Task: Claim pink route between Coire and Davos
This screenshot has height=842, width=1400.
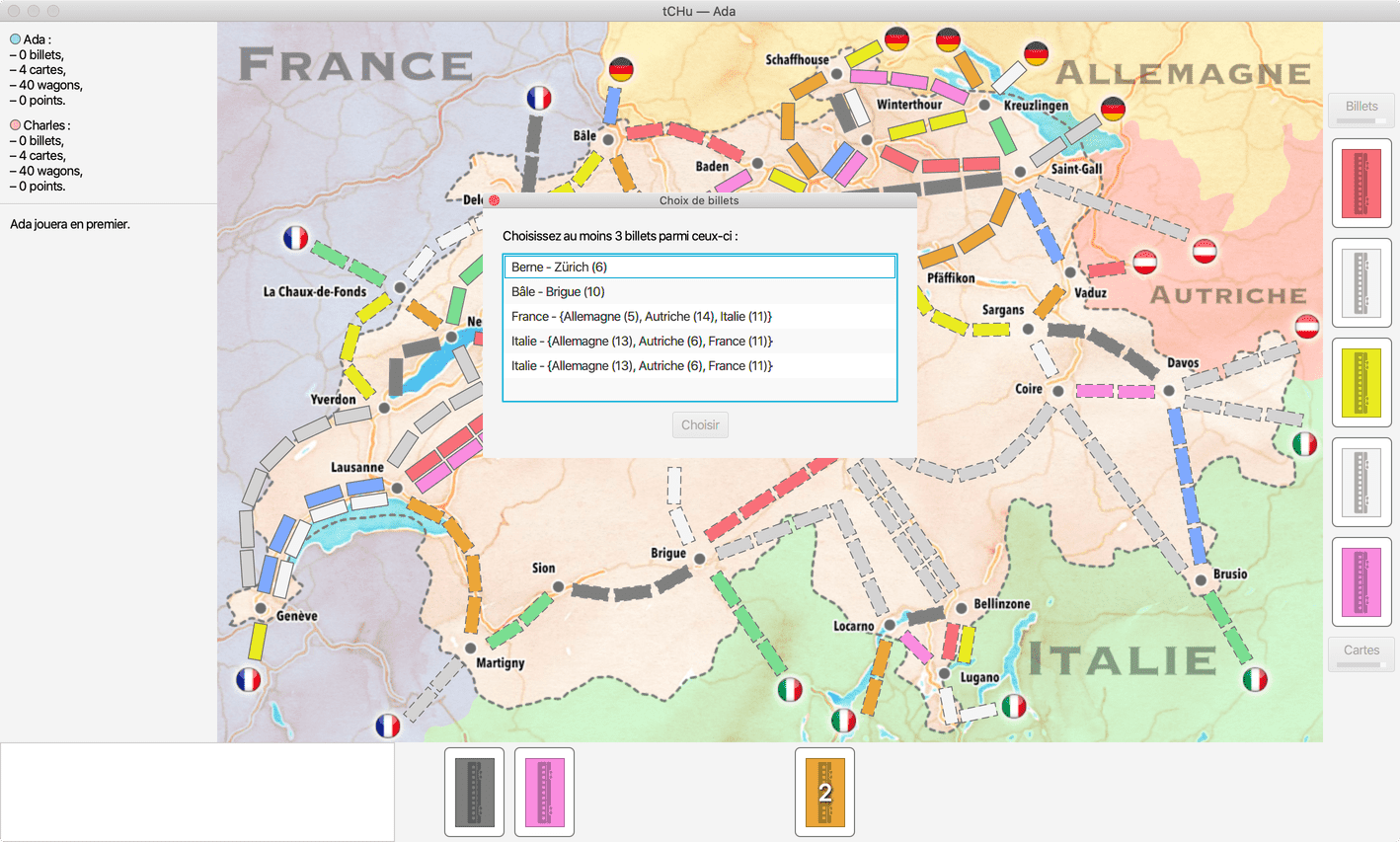Action: (1115, 391)
